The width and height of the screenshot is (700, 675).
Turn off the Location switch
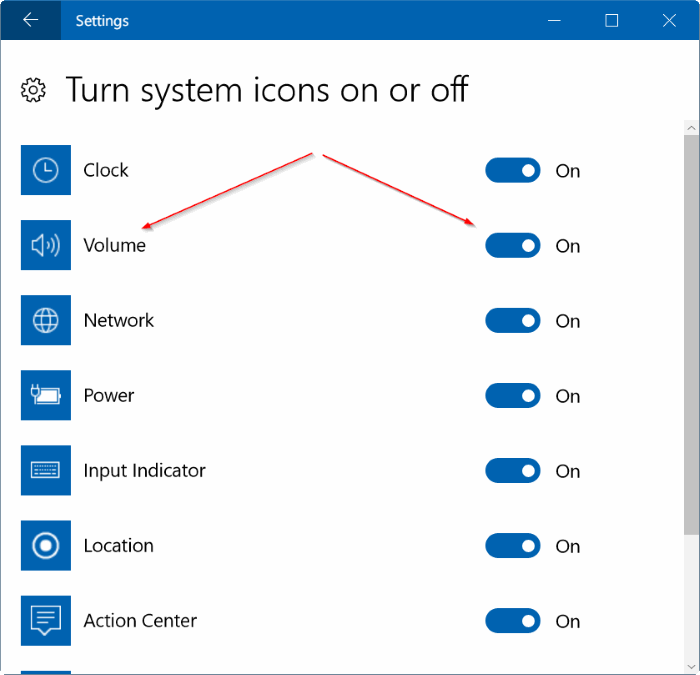pyautogui.click(x=512, y=546)
